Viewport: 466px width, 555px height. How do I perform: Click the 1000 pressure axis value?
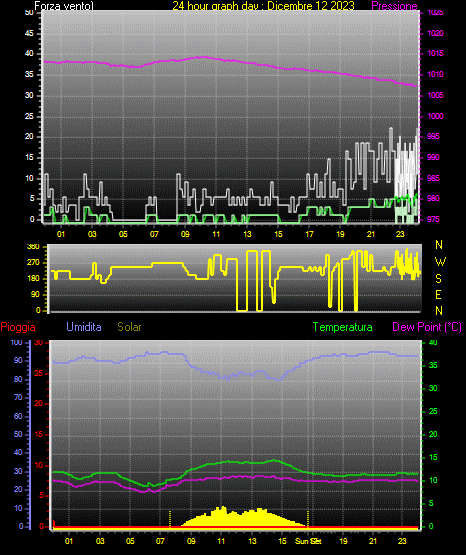tap(435, 116)
